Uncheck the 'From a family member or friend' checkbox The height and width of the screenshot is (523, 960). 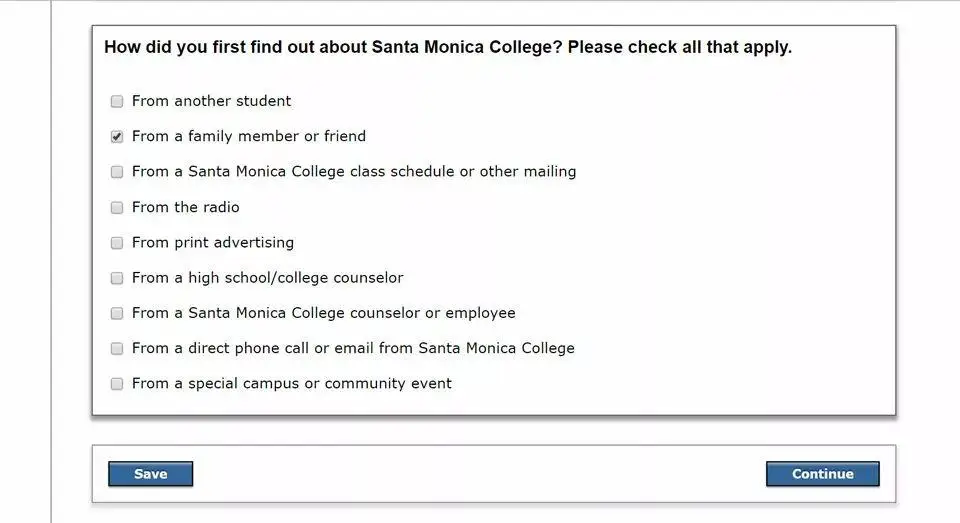(x=117, y=137)
